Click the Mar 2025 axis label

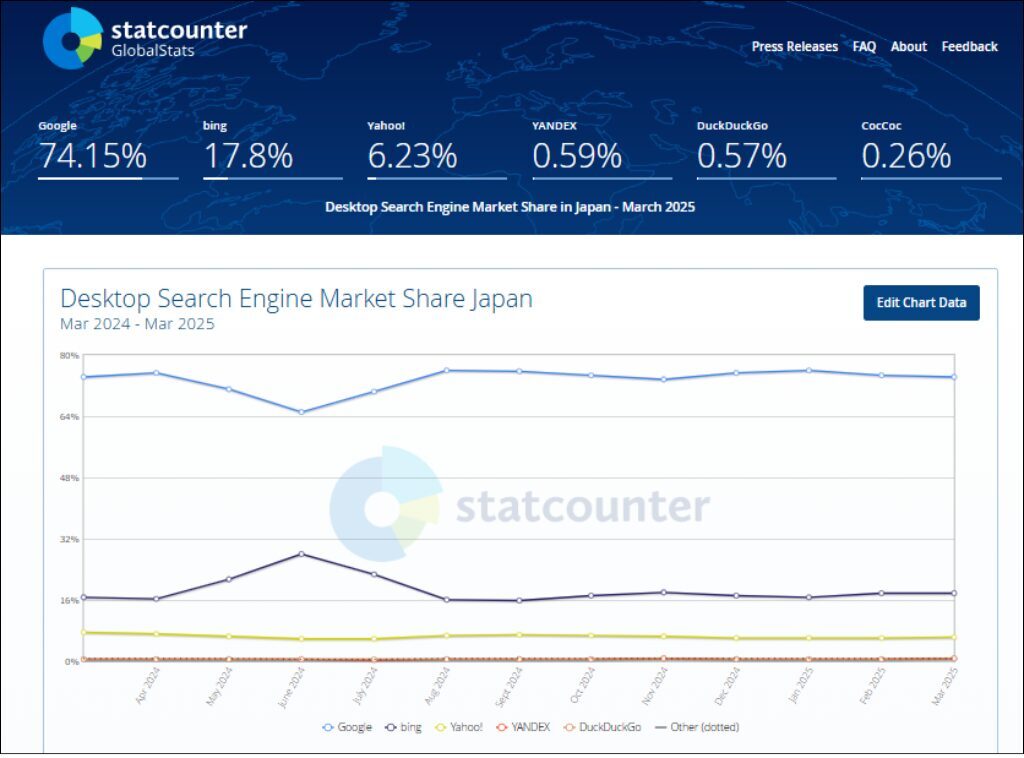(x=944, y=686)
